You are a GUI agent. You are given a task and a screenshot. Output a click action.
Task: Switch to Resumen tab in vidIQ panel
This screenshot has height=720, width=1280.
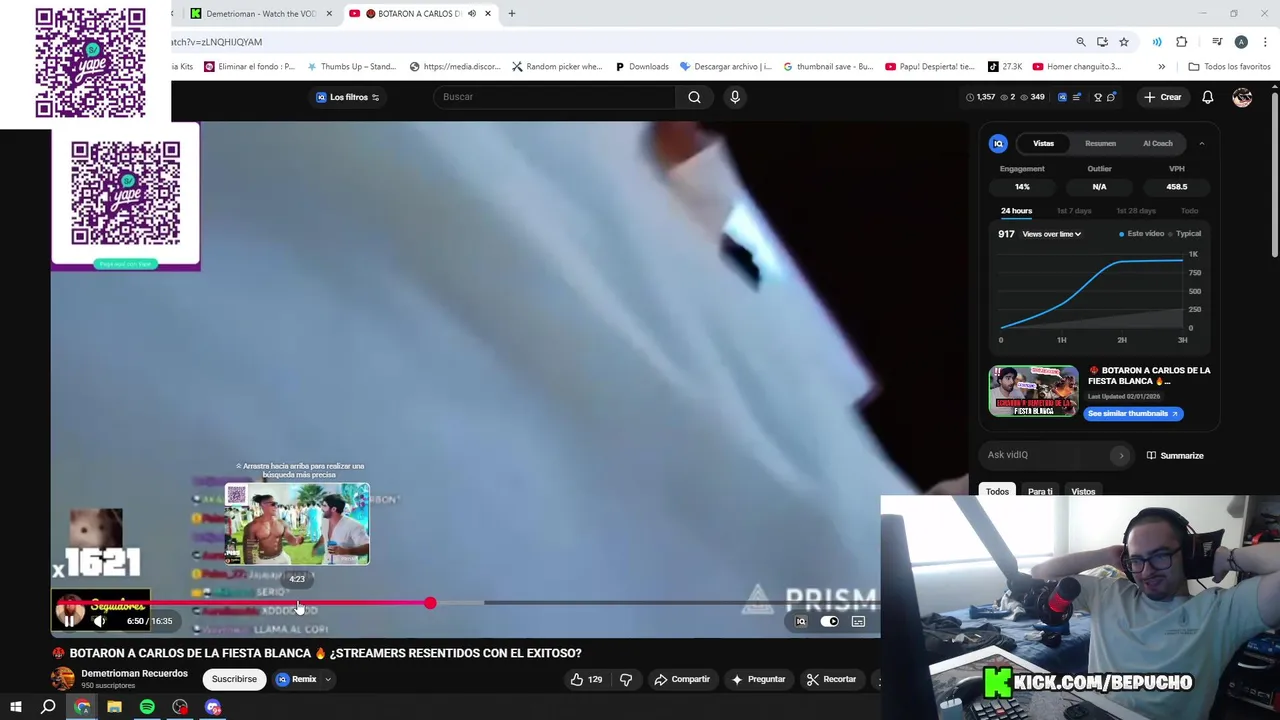pyautogui.click(x=1100, y=143)
